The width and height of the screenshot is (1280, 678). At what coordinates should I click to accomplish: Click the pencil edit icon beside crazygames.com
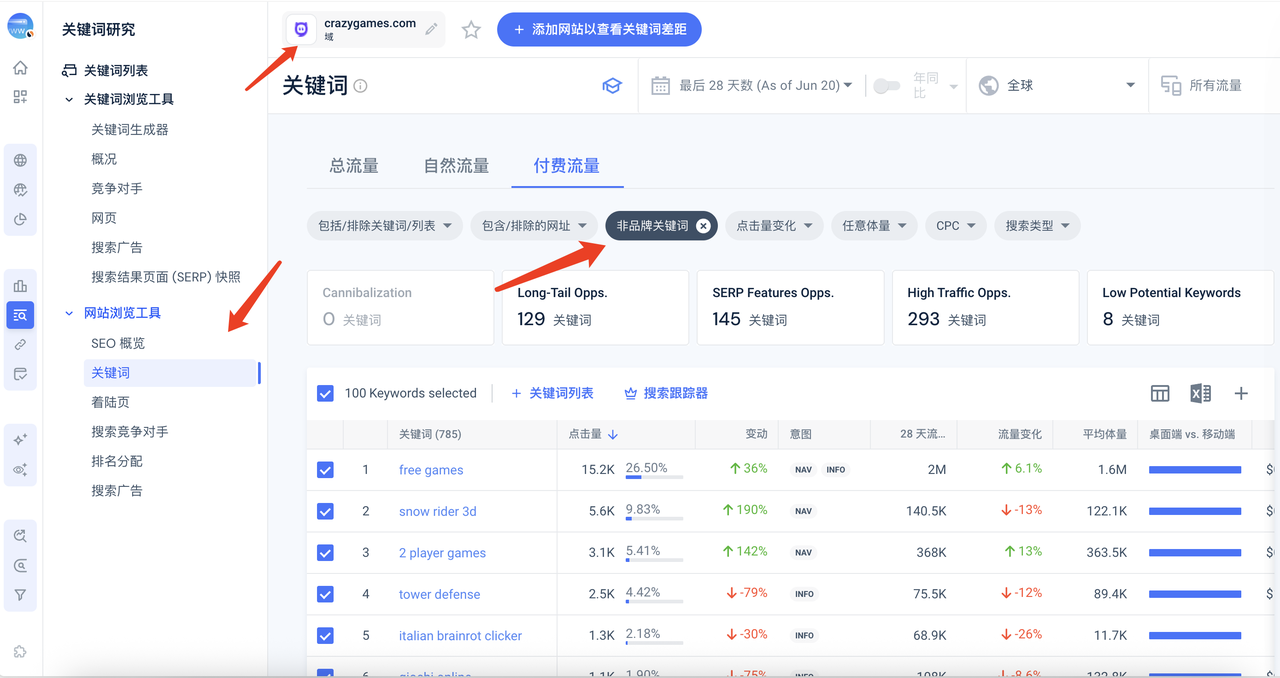pyautogui.click(x=431, y=30)
